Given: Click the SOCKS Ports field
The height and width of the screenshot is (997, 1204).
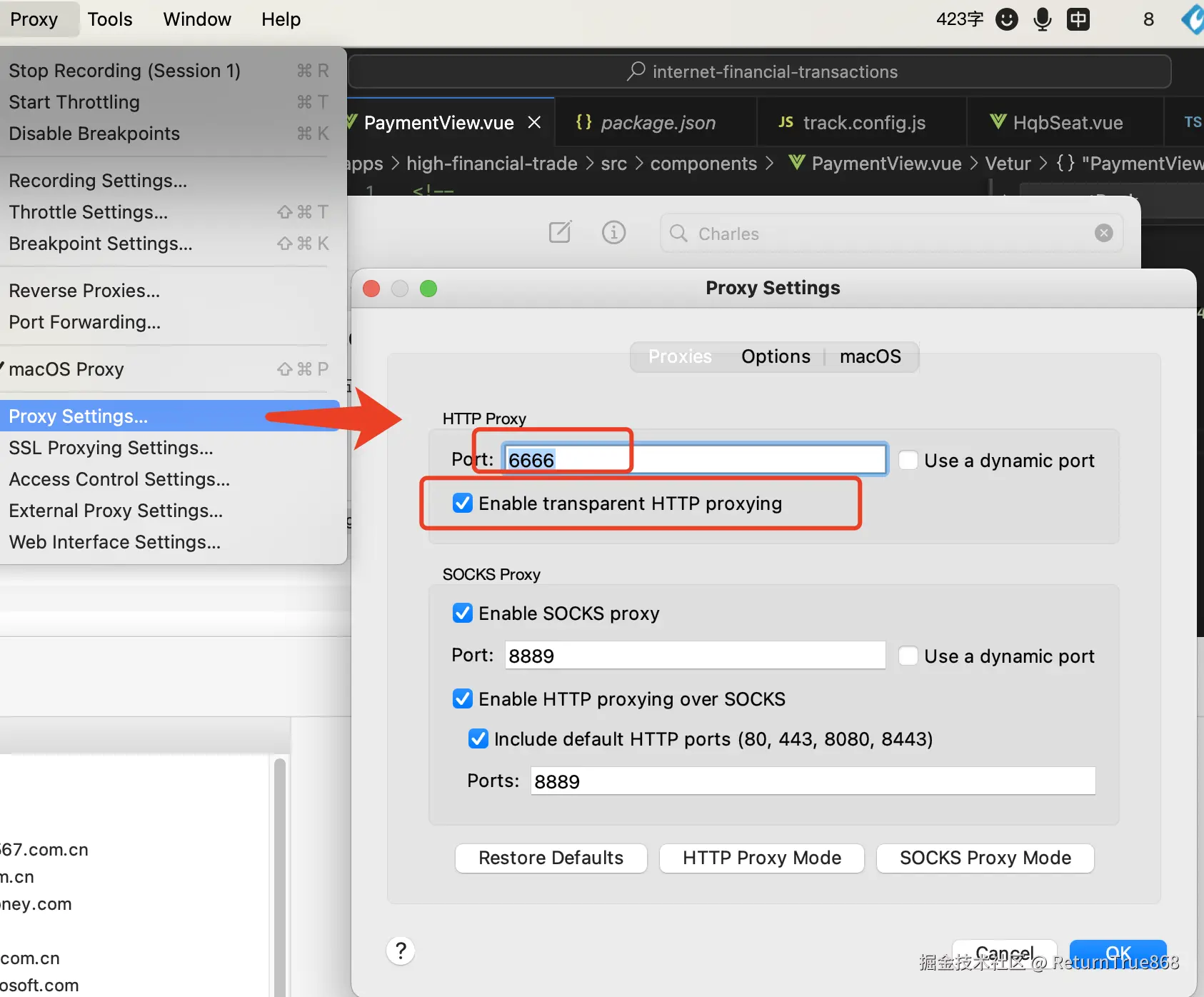Looking at the screenshot, I should point(813,781).
